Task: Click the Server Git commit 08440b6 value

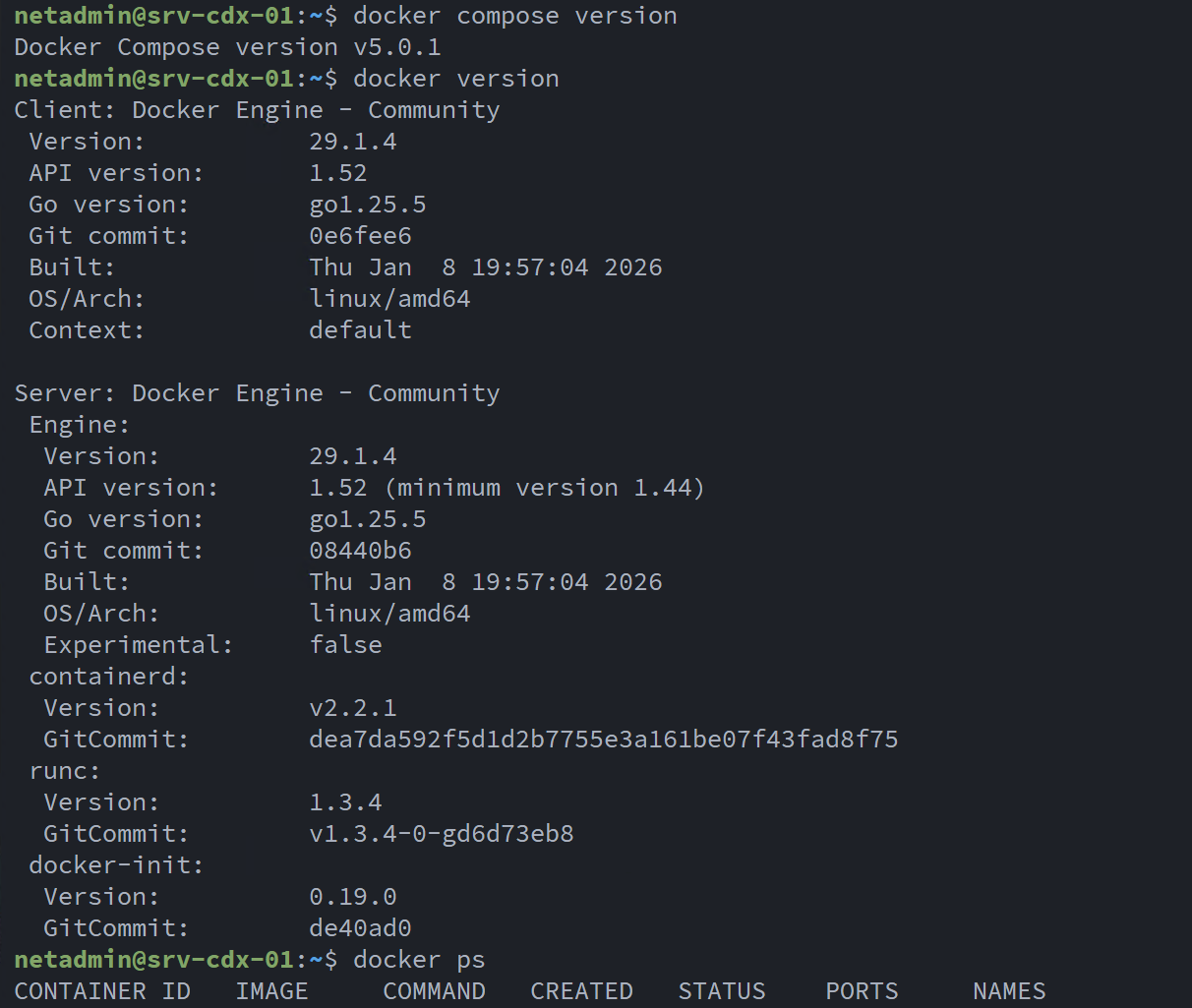Action: click(x=360, y=551)
